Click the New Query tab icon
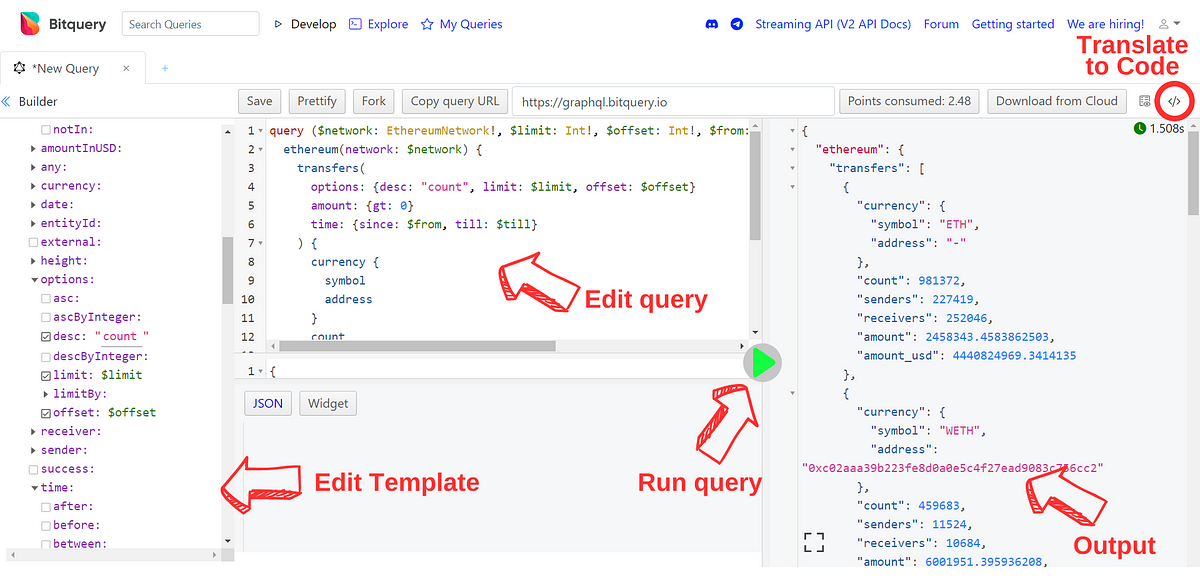The image size is (1200, 586). [x=20, y=68]
